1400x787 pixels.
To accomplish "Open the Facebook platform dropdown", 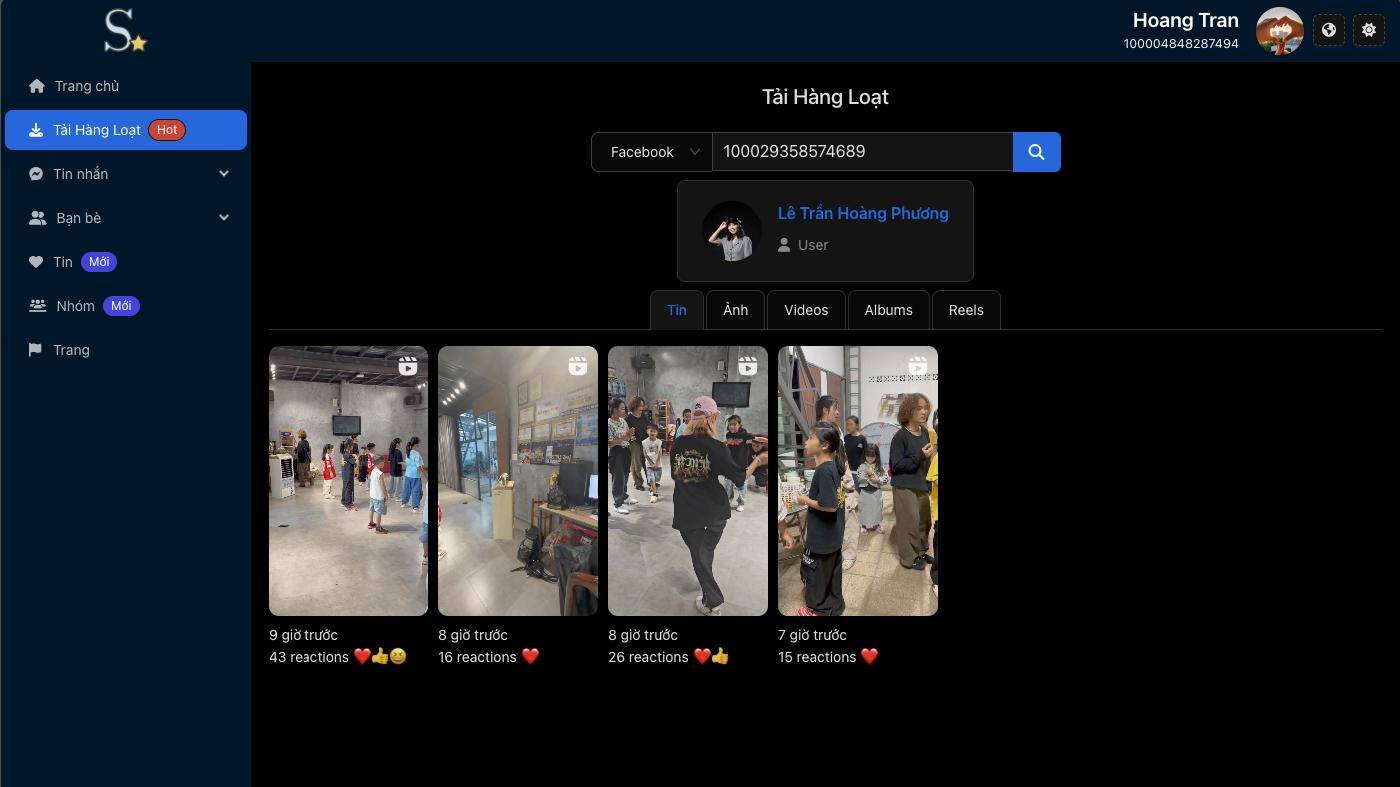I will coord(652,152).
